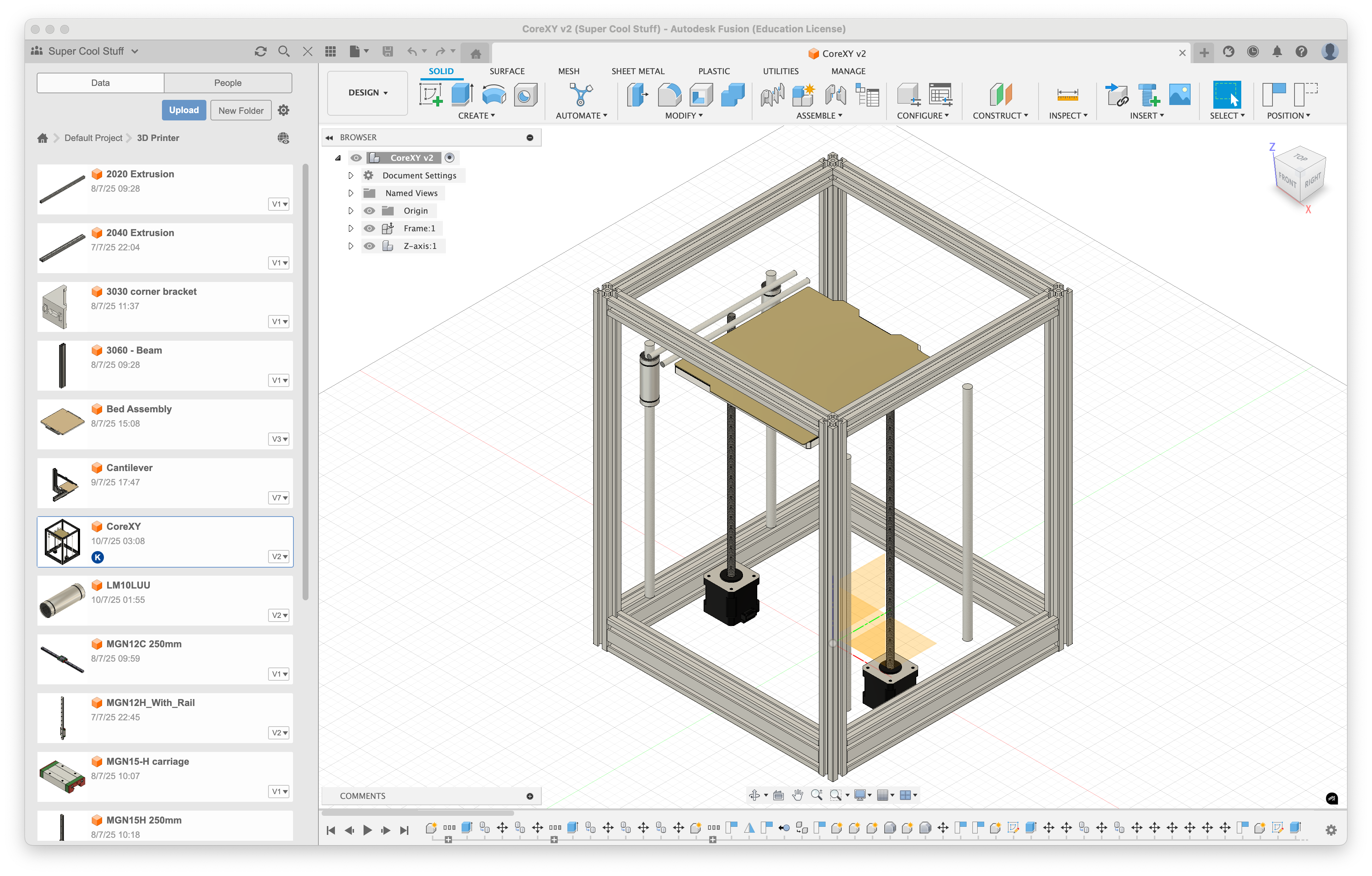Screen dimensions: 1372x876
Task: Select the Extrude tool icon
Action: tap(462, 95)
